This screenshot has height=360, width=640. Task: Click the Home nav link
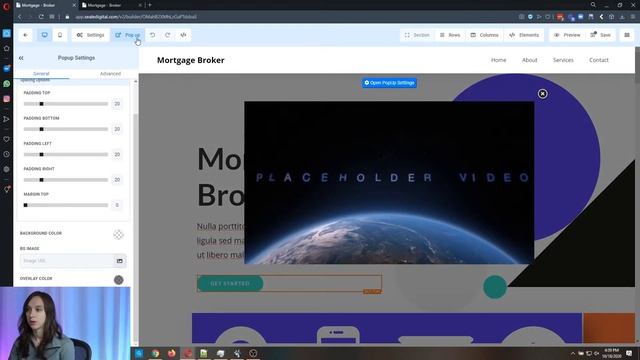(x=498, y=60)
